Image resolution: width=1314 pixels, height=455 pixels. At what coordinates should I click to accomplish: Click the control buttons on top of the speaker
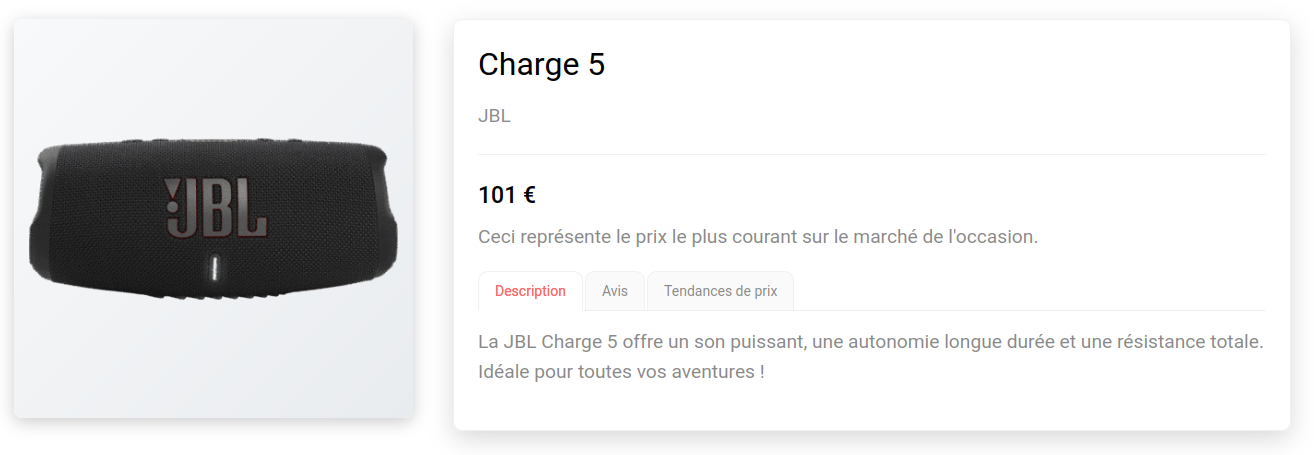213,142
